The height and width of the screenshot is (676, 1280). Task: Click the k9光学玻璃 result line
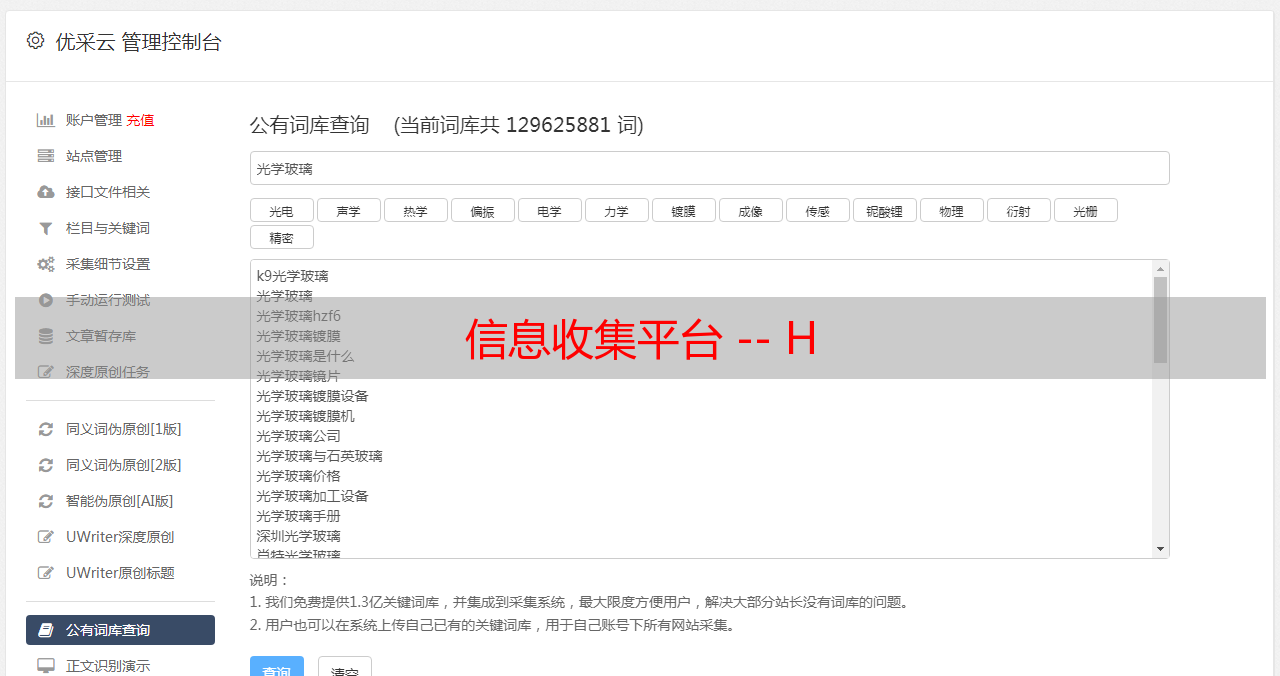coord(292,276)
